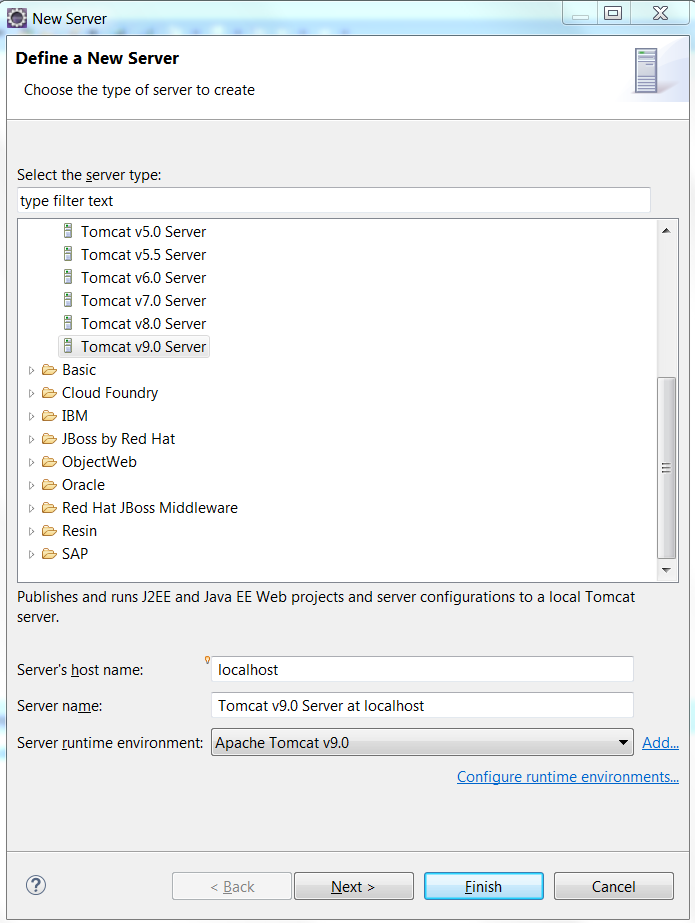Click the Tomcat v9.0 Server icon
The image size is (695, 923).
[68, 346]
